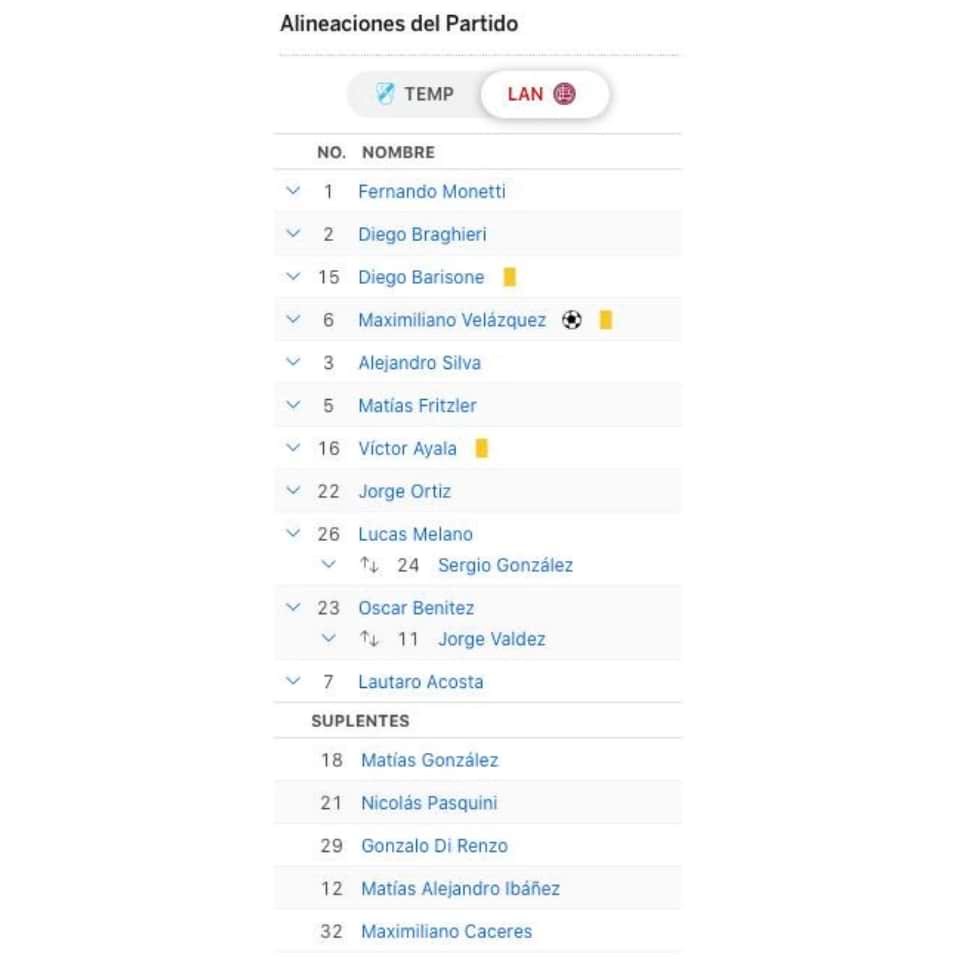960x960 pixels.
Task: Click the substitution arrows icon for Jorge Valdez
Action: 369,639
